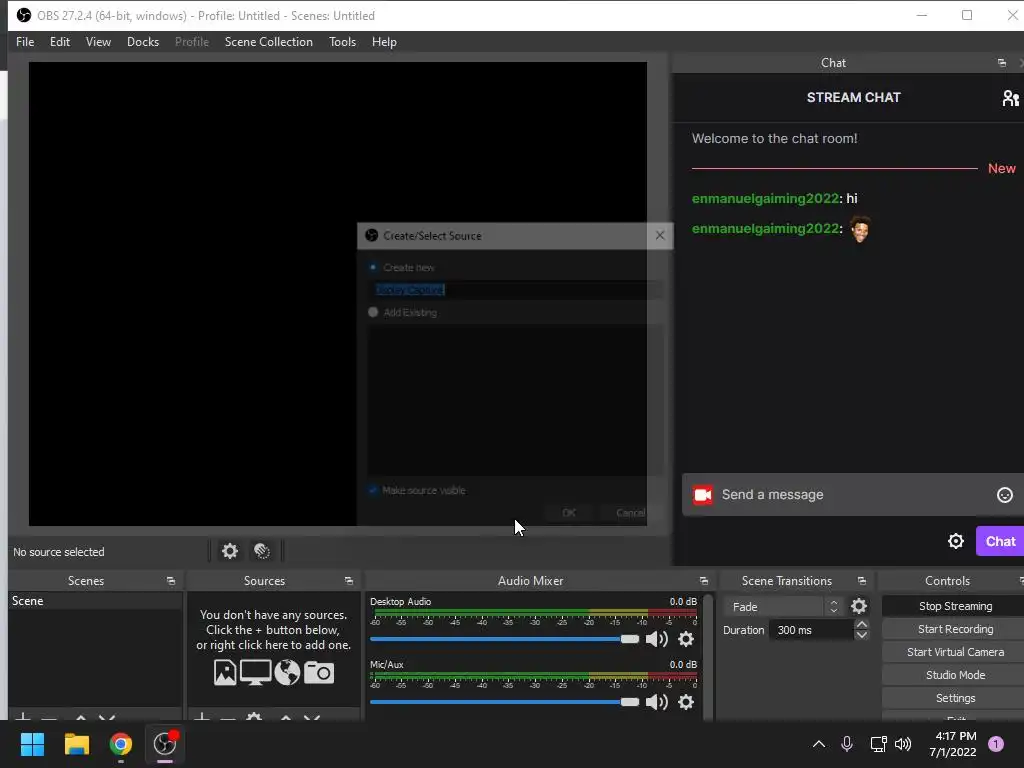Click the Duration 300 ms field
This screenshot has width=1024, height=768.
point(811,630)
